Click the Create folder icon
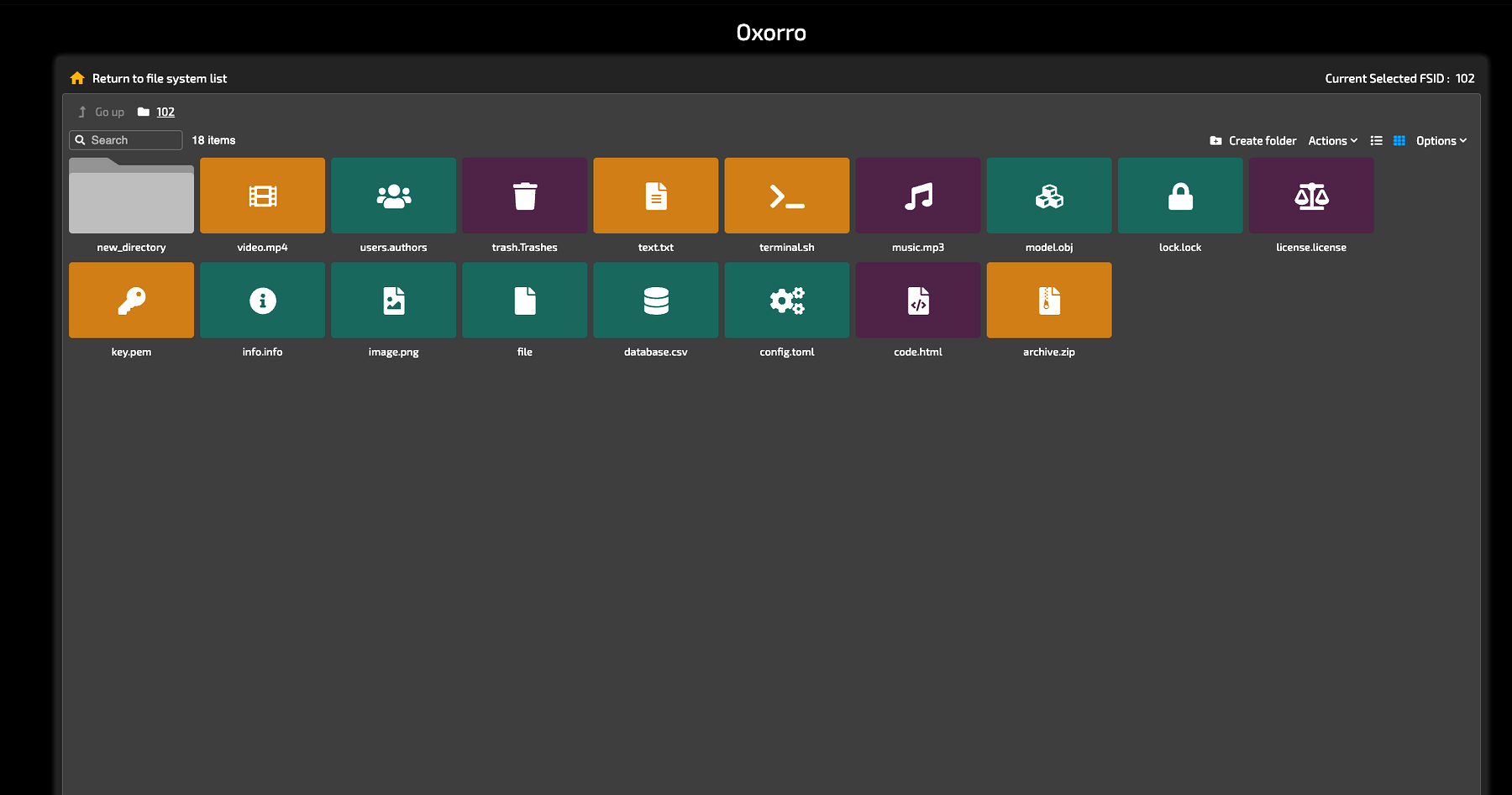The width and height of the screenshot is (1512, 795). tap(1215, 141)
